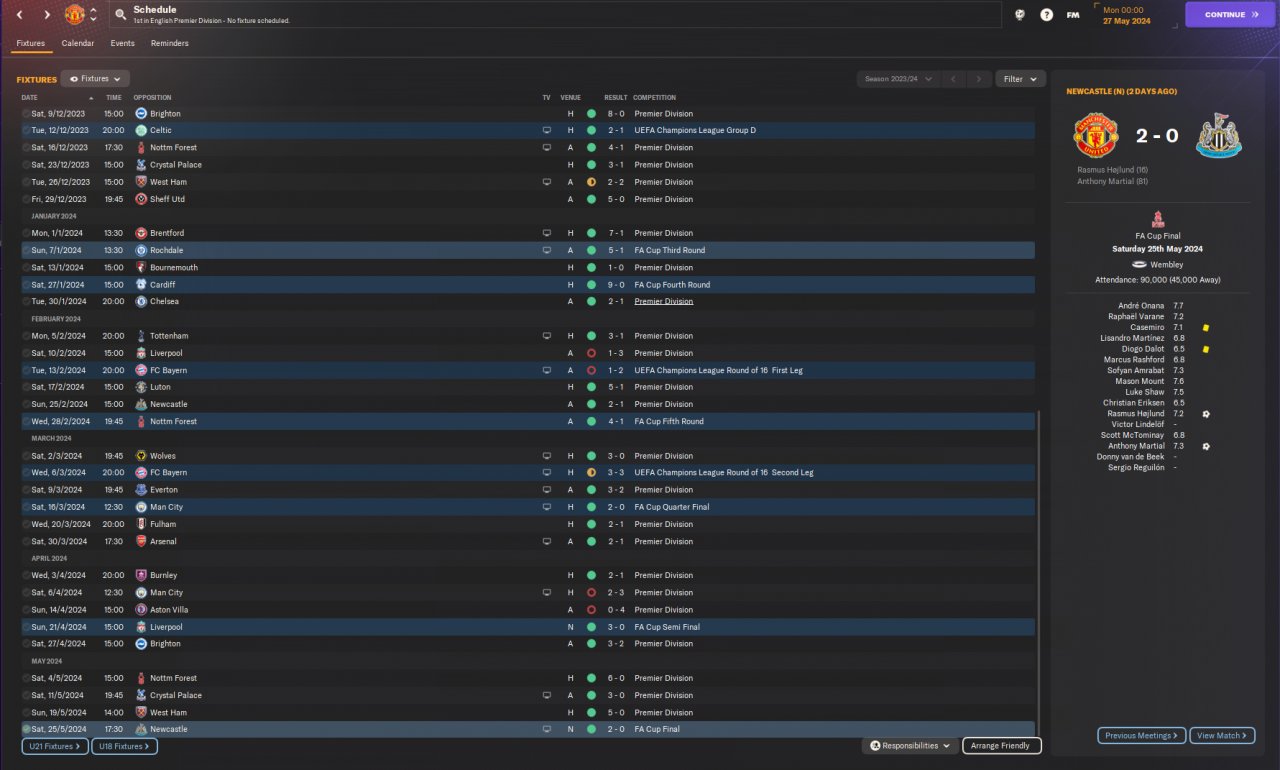Open Previous Meetings

[1142, 736]
